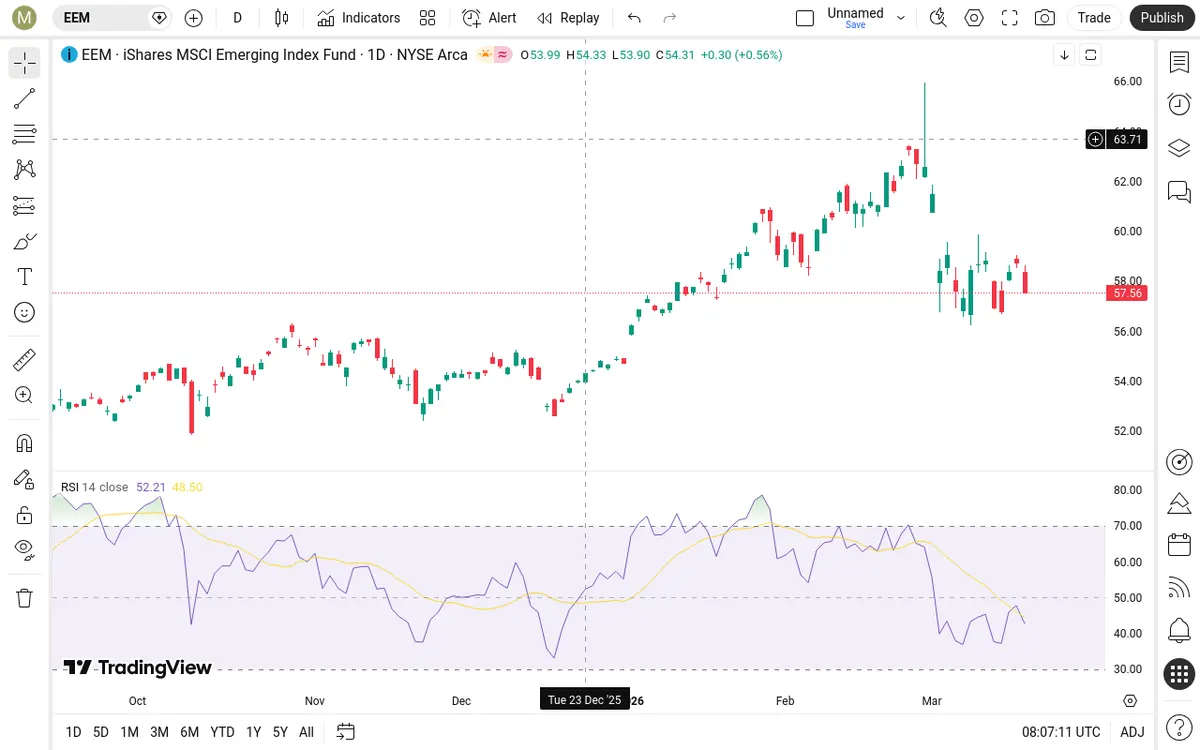Select the 6M time range
The height and width of the screenshot is (750, 1200).
190,732
